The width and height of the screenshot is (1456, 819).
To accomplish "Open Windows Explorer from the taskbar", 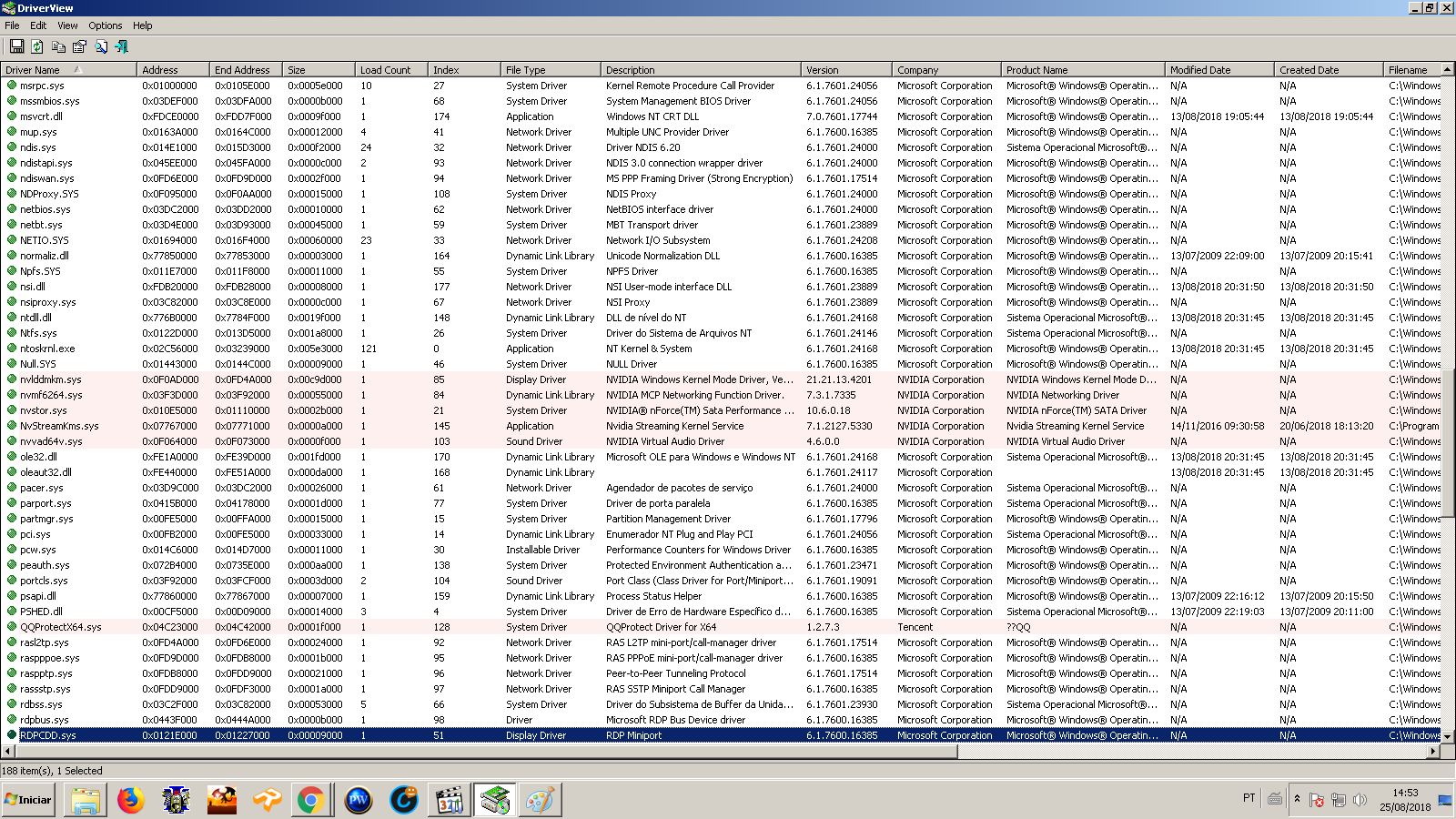I will pyautogui.click(x=85, y=800).
